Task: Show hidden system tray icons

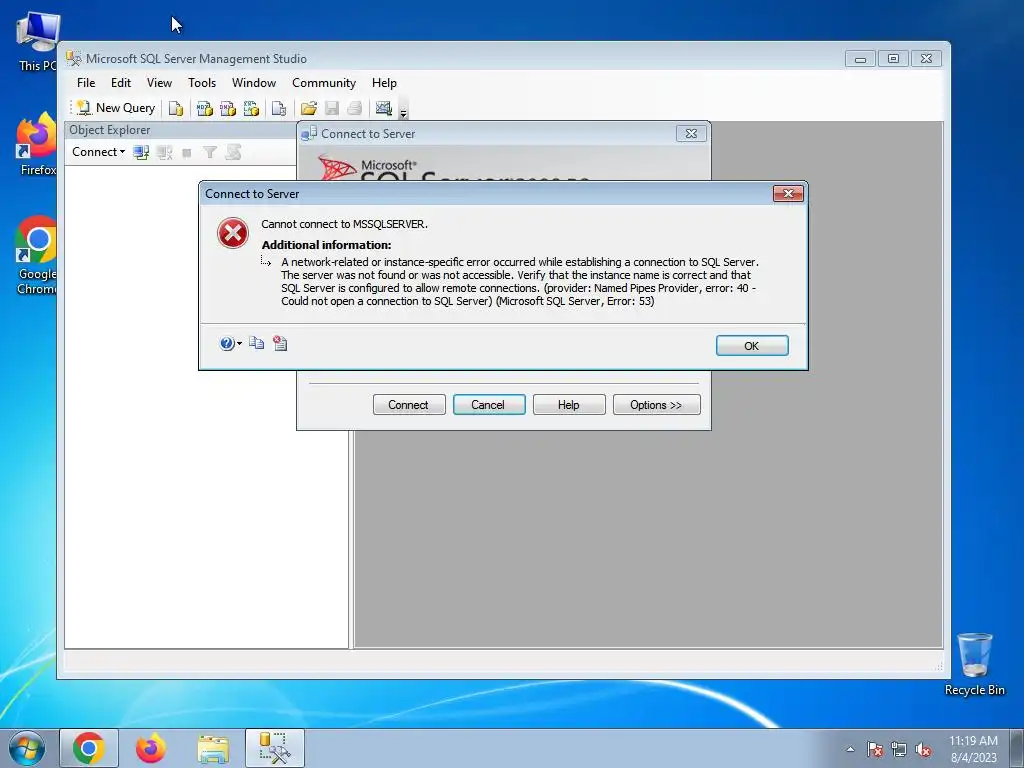Action: tap(850, 749)
